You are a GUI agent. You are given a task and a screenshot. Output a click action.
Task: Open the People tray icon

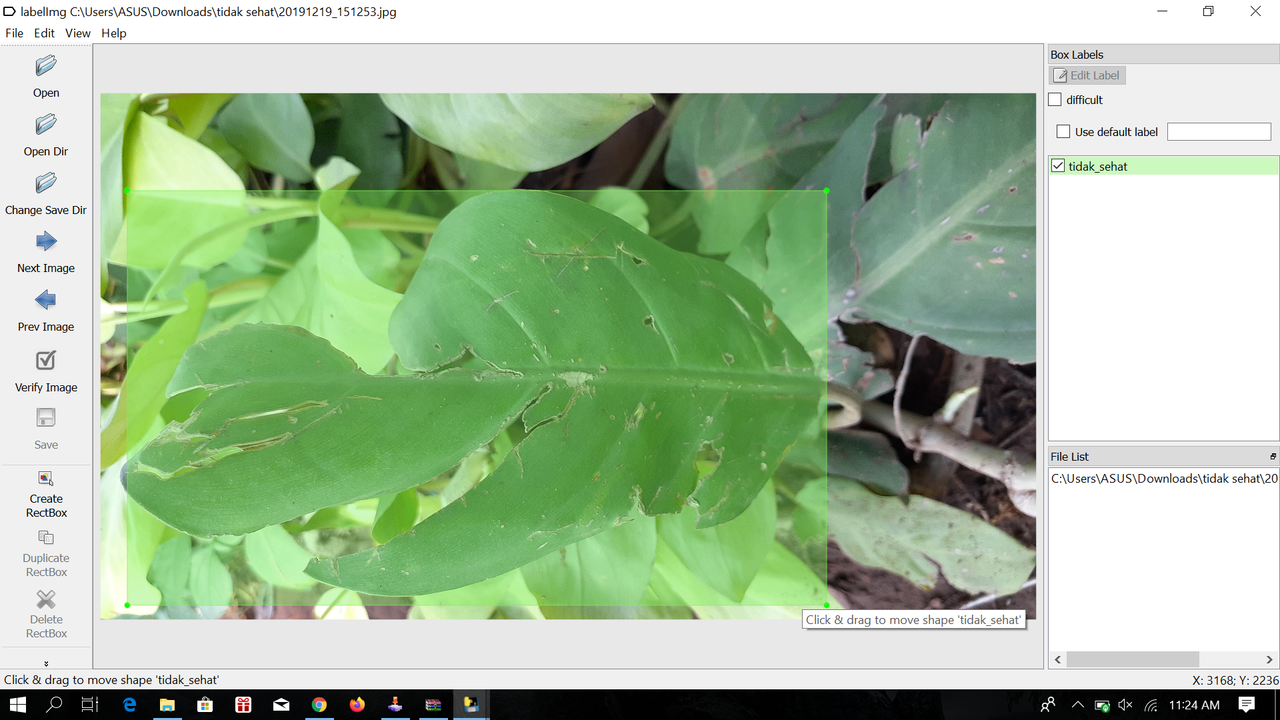pos(1048,705)
